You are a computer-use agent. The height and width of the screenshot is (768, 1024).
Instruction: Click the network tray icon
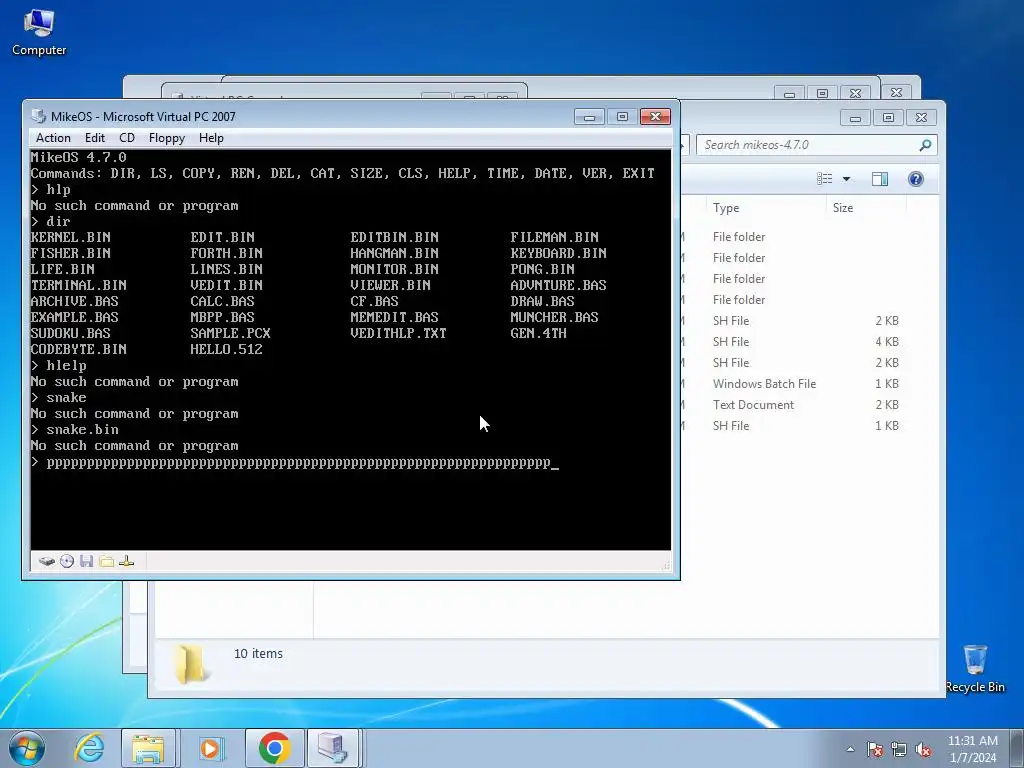(x=899, y=749)
